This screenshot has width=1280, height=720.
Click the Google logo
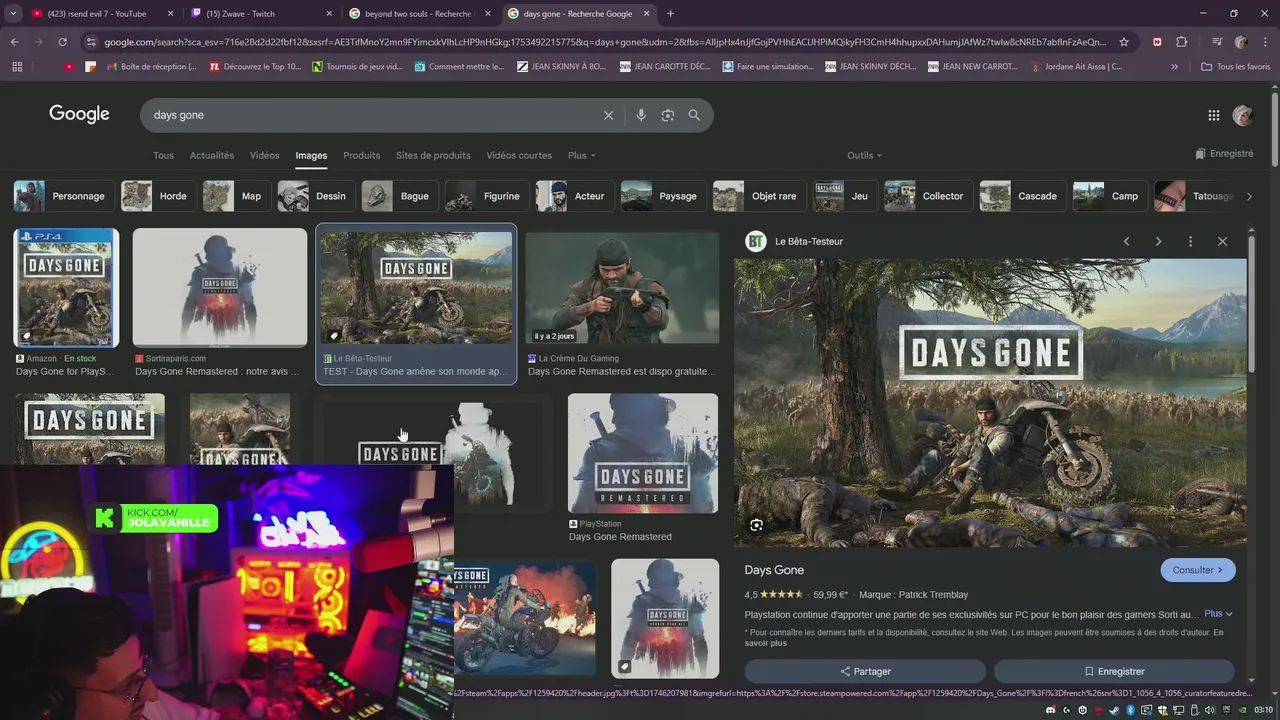[x=79, y=114]
